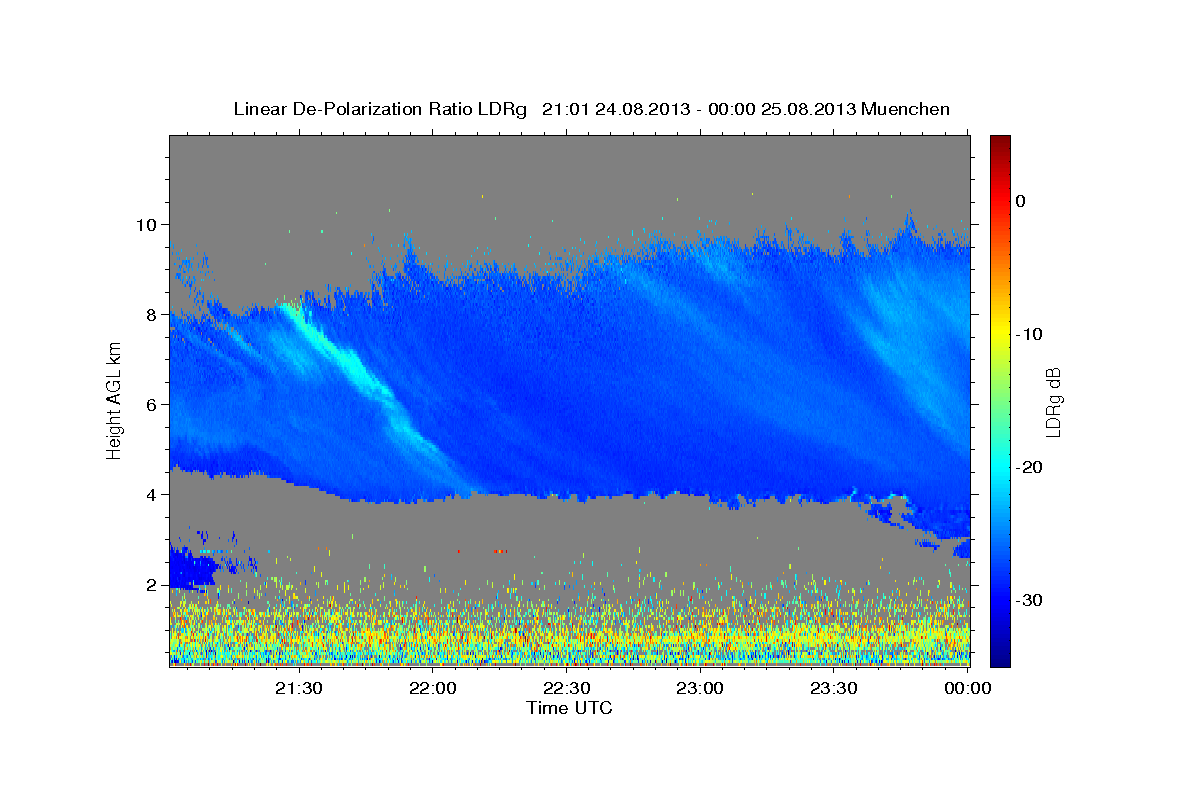Click the red marker near 22:15 at 2.7 km

500,551
